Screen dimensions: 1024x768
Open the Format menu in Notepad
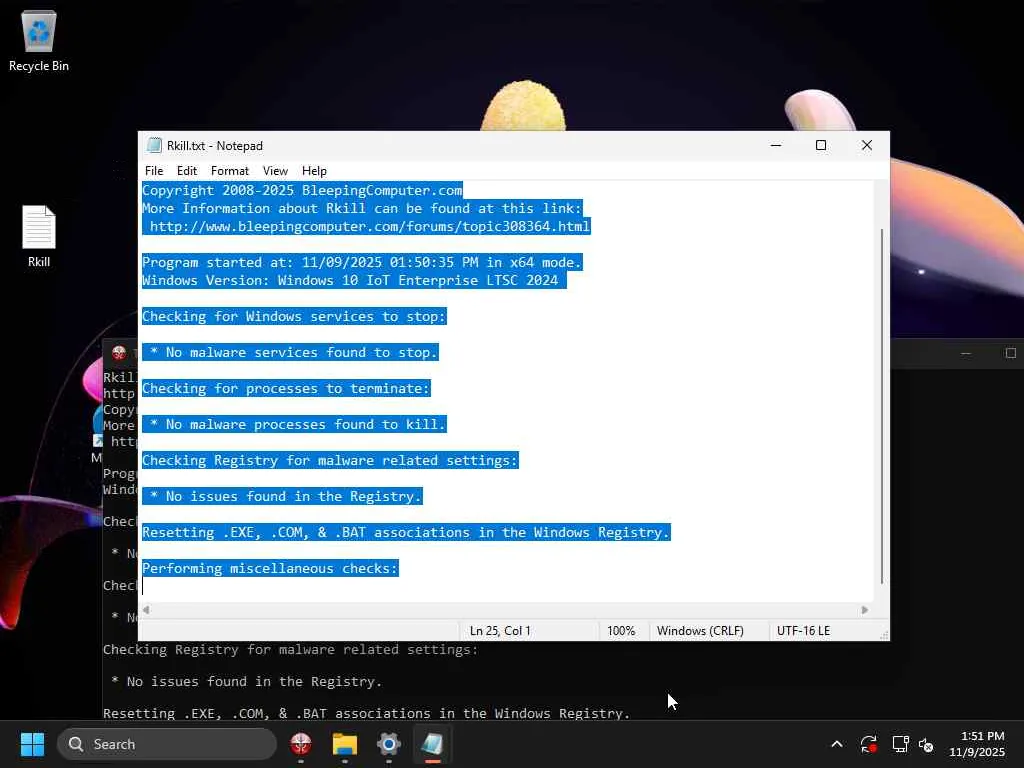click(230, 170)
